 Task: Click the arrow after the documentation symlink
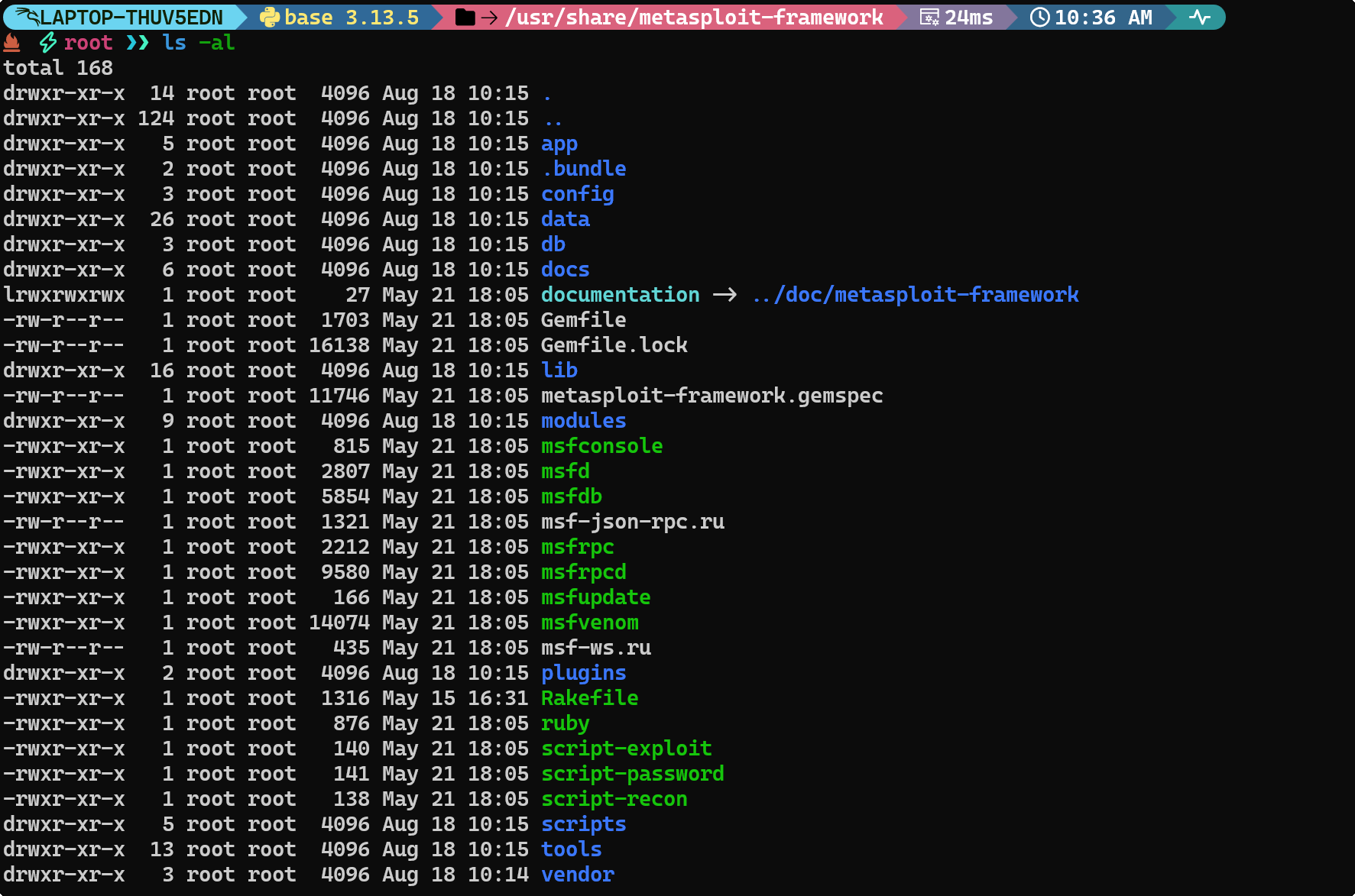click(x=725, y=295)
